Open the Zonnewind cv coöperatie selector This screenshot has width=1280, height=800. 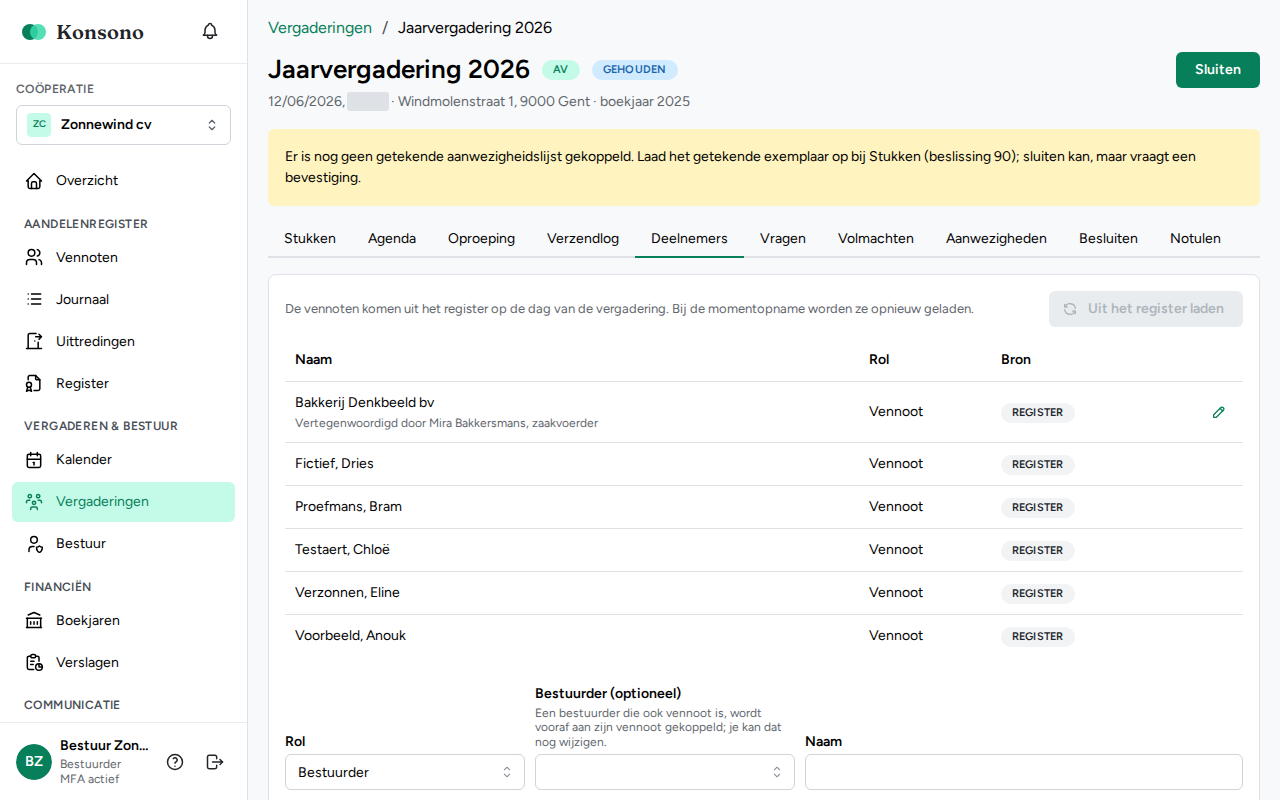tap(123, 125)
